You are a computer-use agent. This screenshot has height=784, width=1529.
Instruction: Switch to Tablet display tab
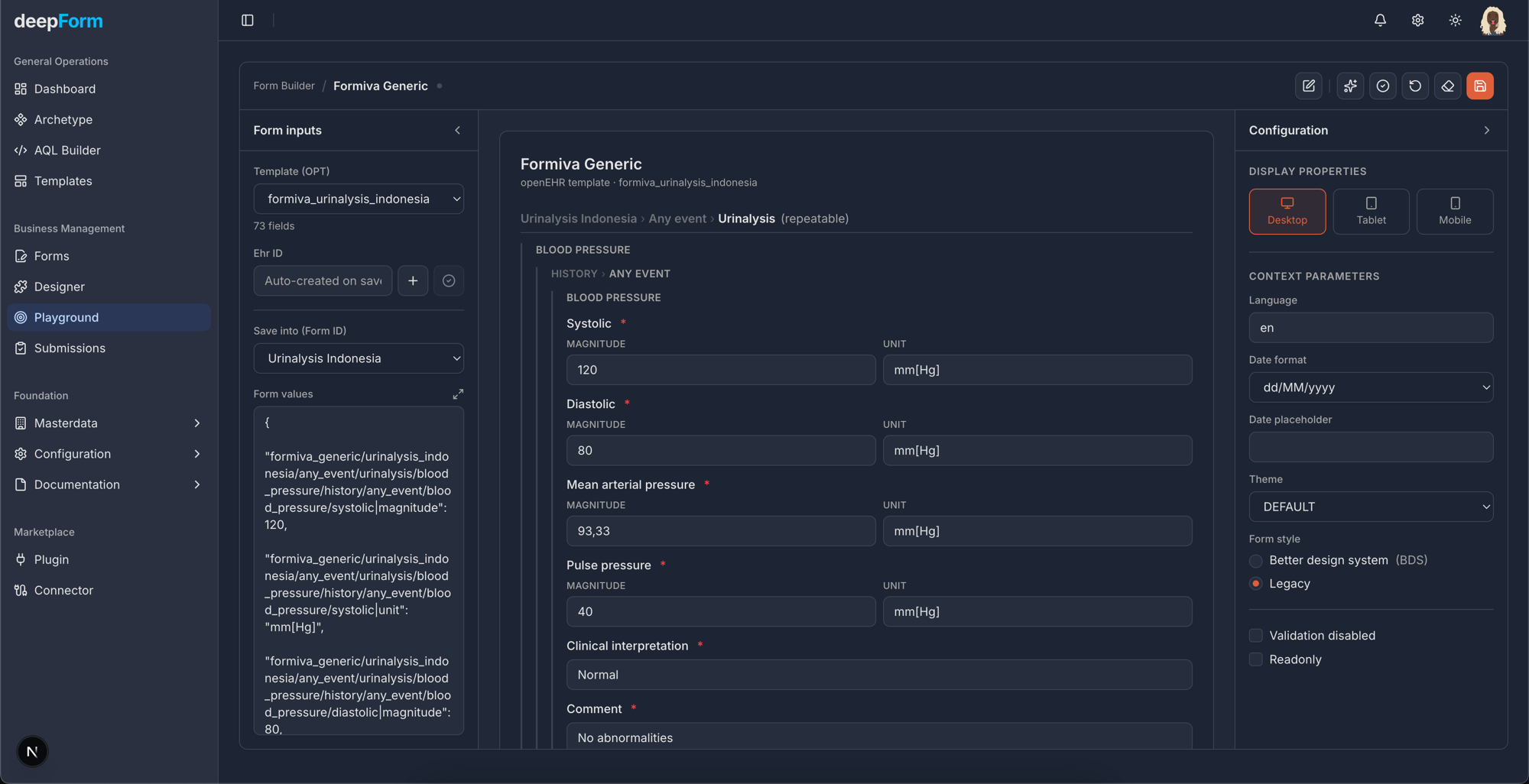pos(1371,212)
